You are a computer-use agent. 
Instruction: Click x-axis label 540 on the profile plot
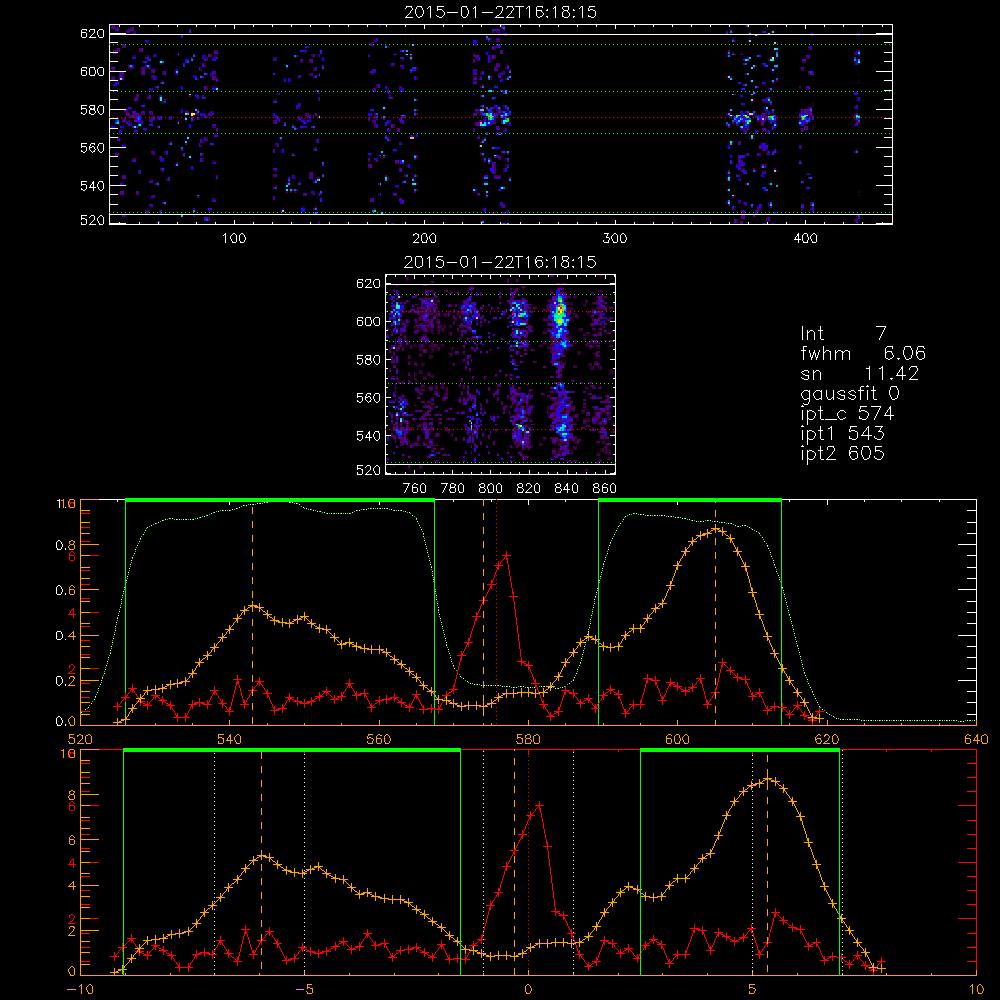pyautogui.click(x=230, y=739)
